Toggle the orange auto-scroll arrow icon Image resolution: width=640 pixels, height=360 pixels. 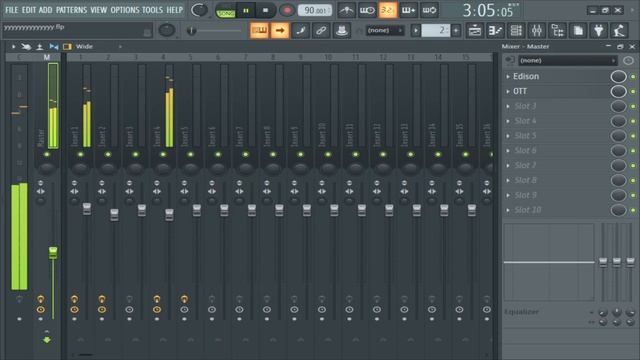click(280, 30)
